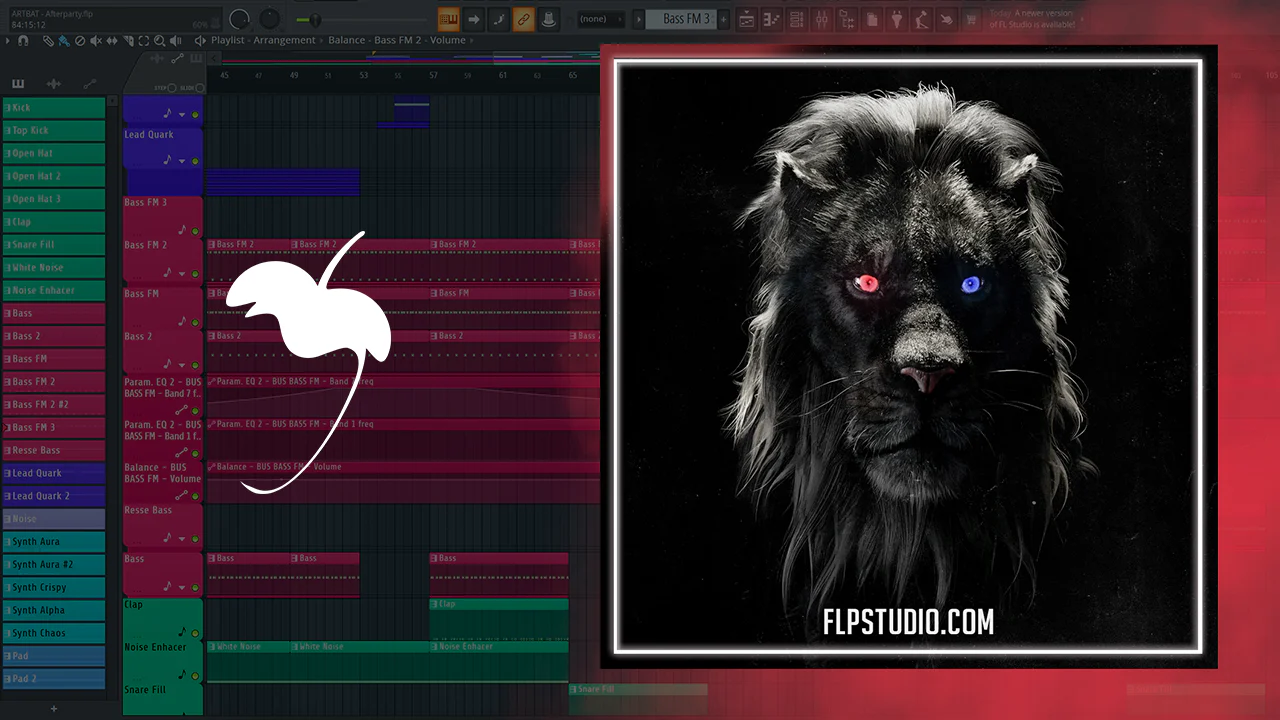Expand the Bass 2 track arrow menu
This screenshot has width=1280, height=720.
coord(182,366)
